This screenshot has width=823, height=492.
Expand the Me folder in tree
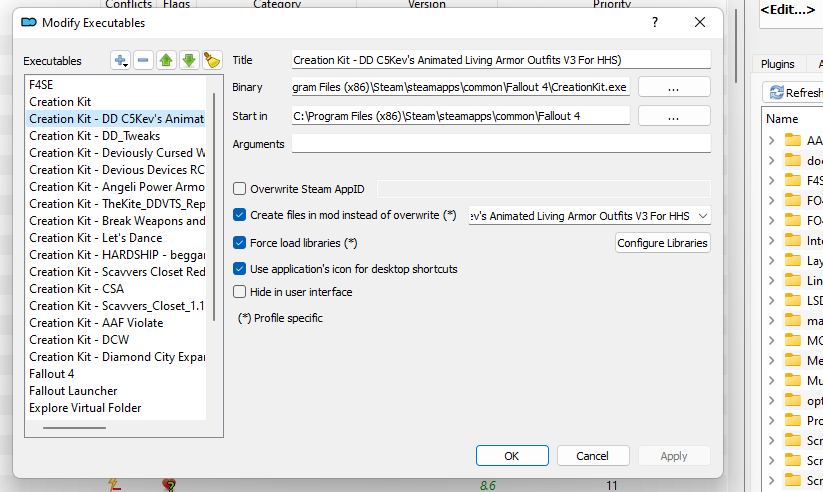(772, 360)
